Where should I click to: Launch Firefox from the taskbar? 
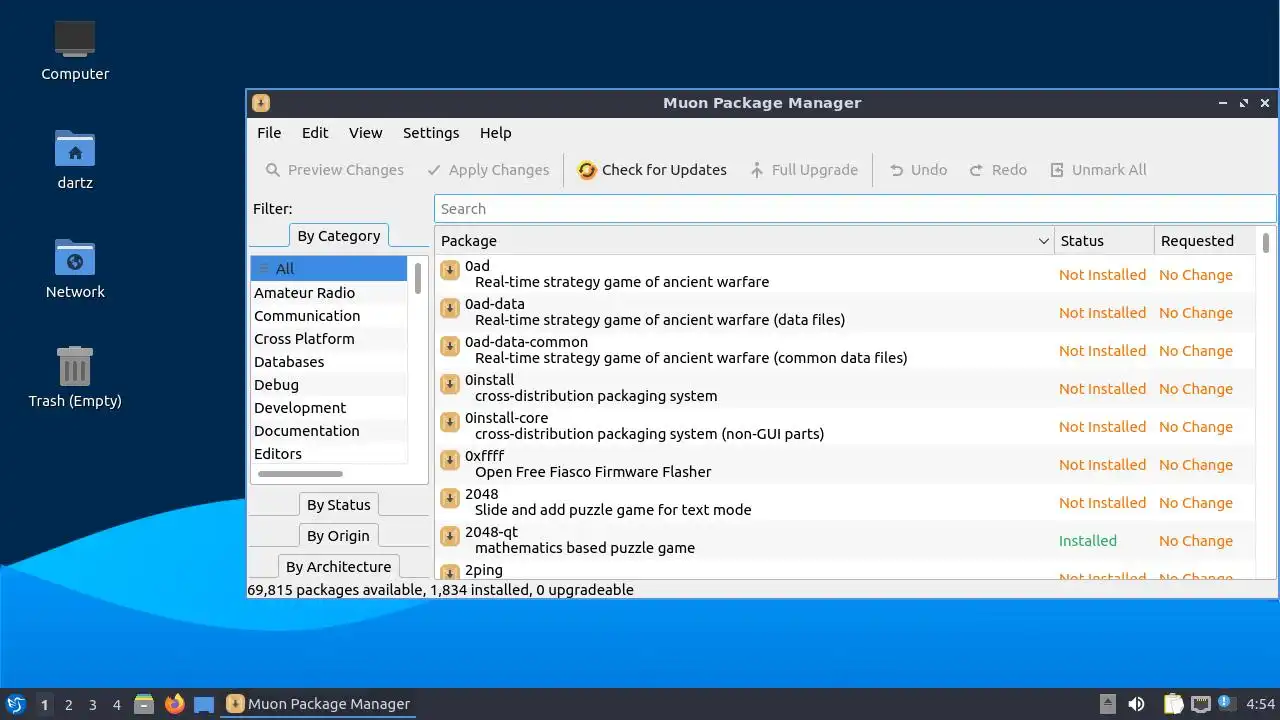(x=175, y=704)
